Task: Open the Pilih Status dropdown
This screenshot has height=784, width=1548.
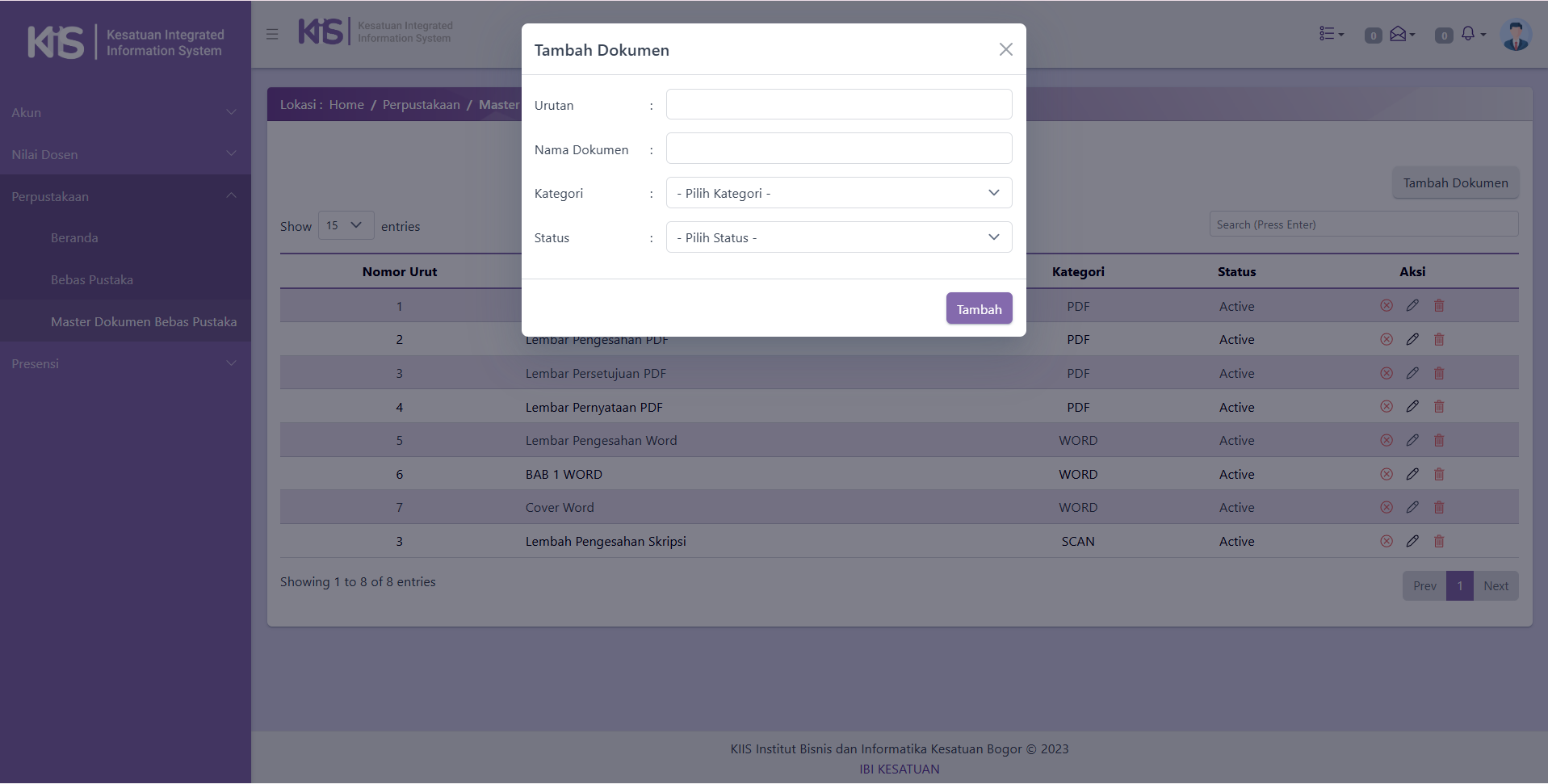Action: tap(838, 237)
